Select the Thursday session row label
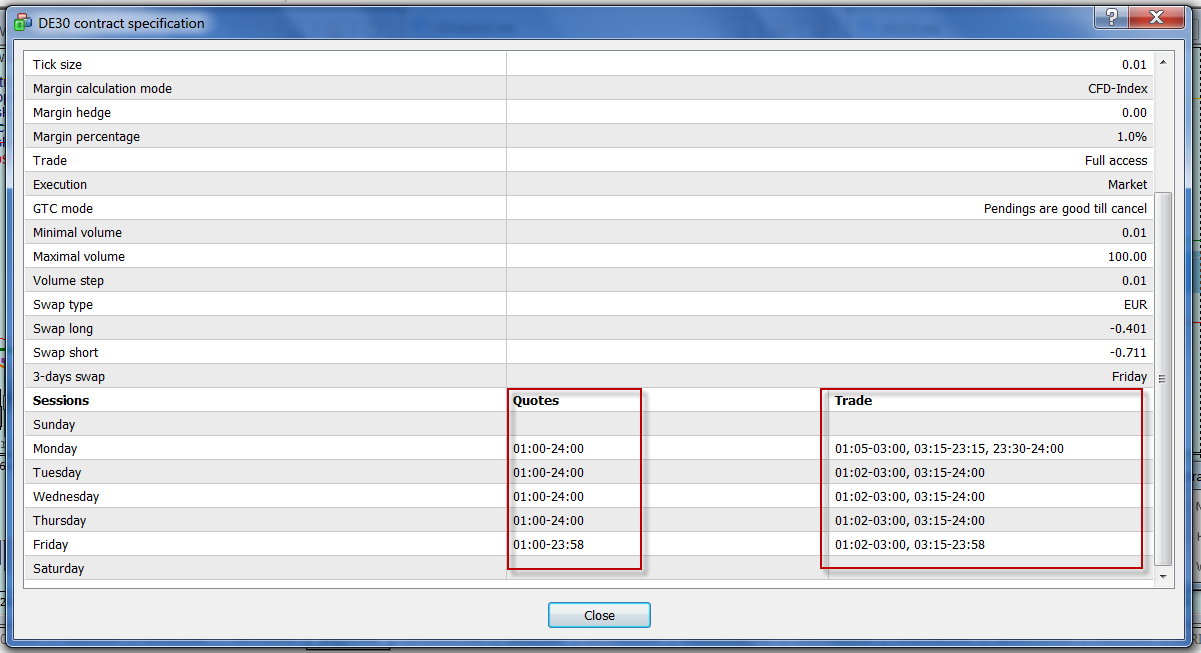This screenshot has width=1201, height=653. 60,520
